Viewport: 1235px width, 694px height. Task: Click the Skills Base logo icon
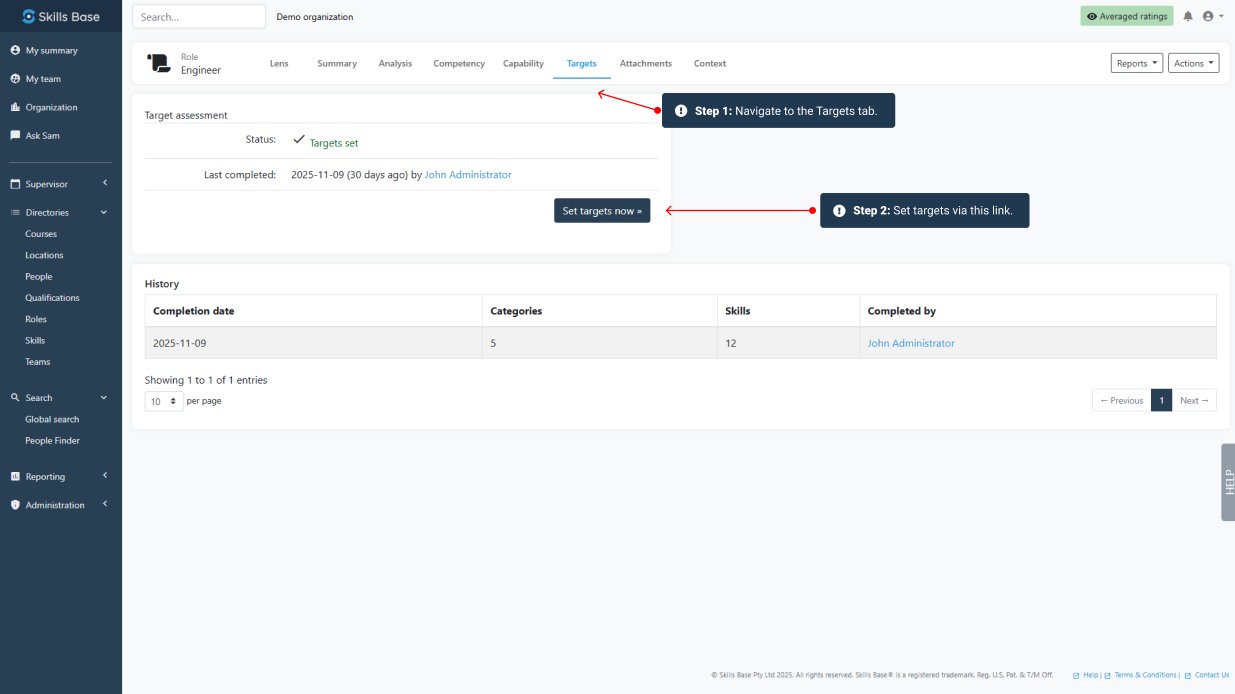tap(28, 16)
